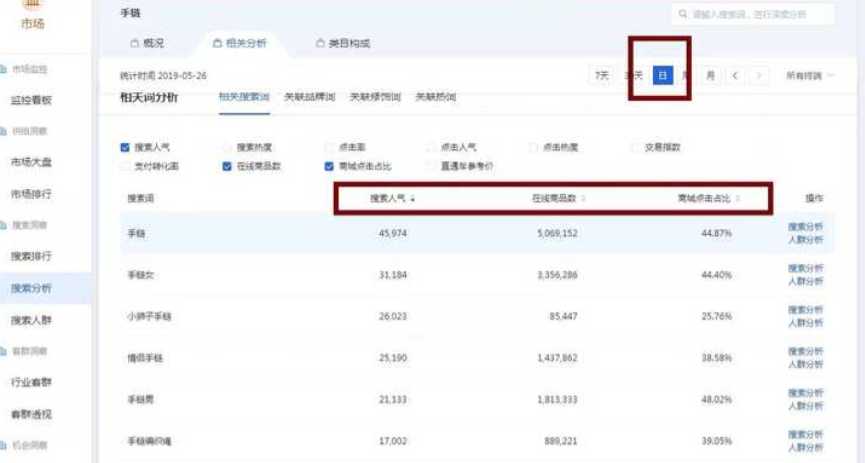Select the 情侣手链 search term cell
This screenshot has width=865, height=463.
(145, 358)
